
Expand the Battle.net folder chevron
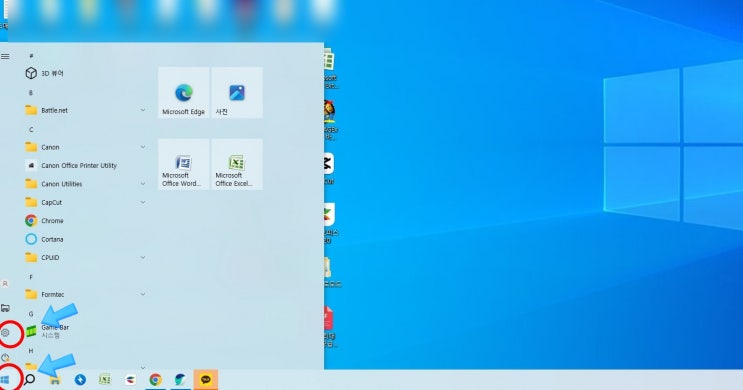143,110
